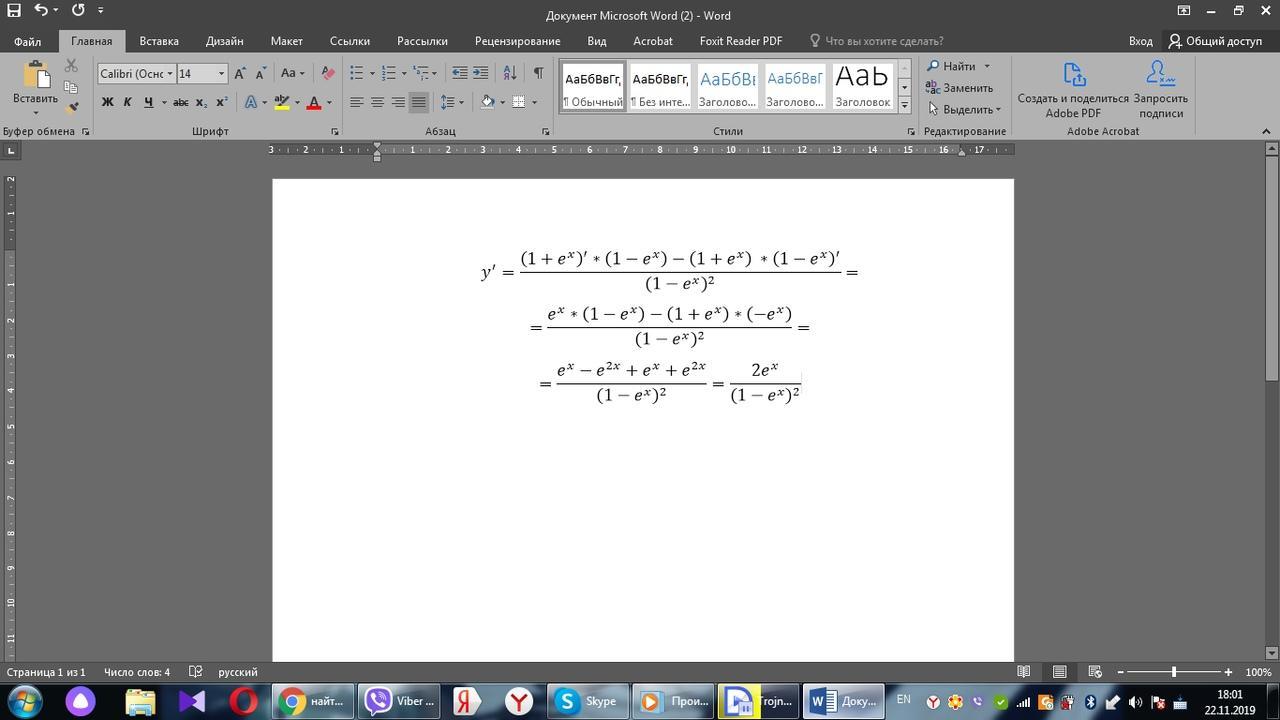Center-align the paragraph text
Viewport: 1280px width, 720px height.
pos(377,102)
